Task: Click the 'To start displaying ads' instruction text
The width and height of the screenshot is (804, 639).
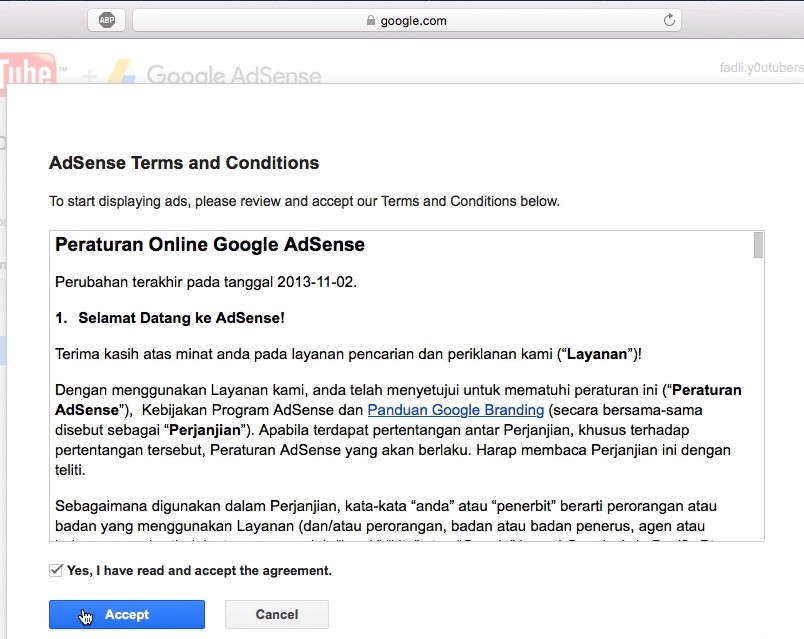Action: click(x=304, y=201)
